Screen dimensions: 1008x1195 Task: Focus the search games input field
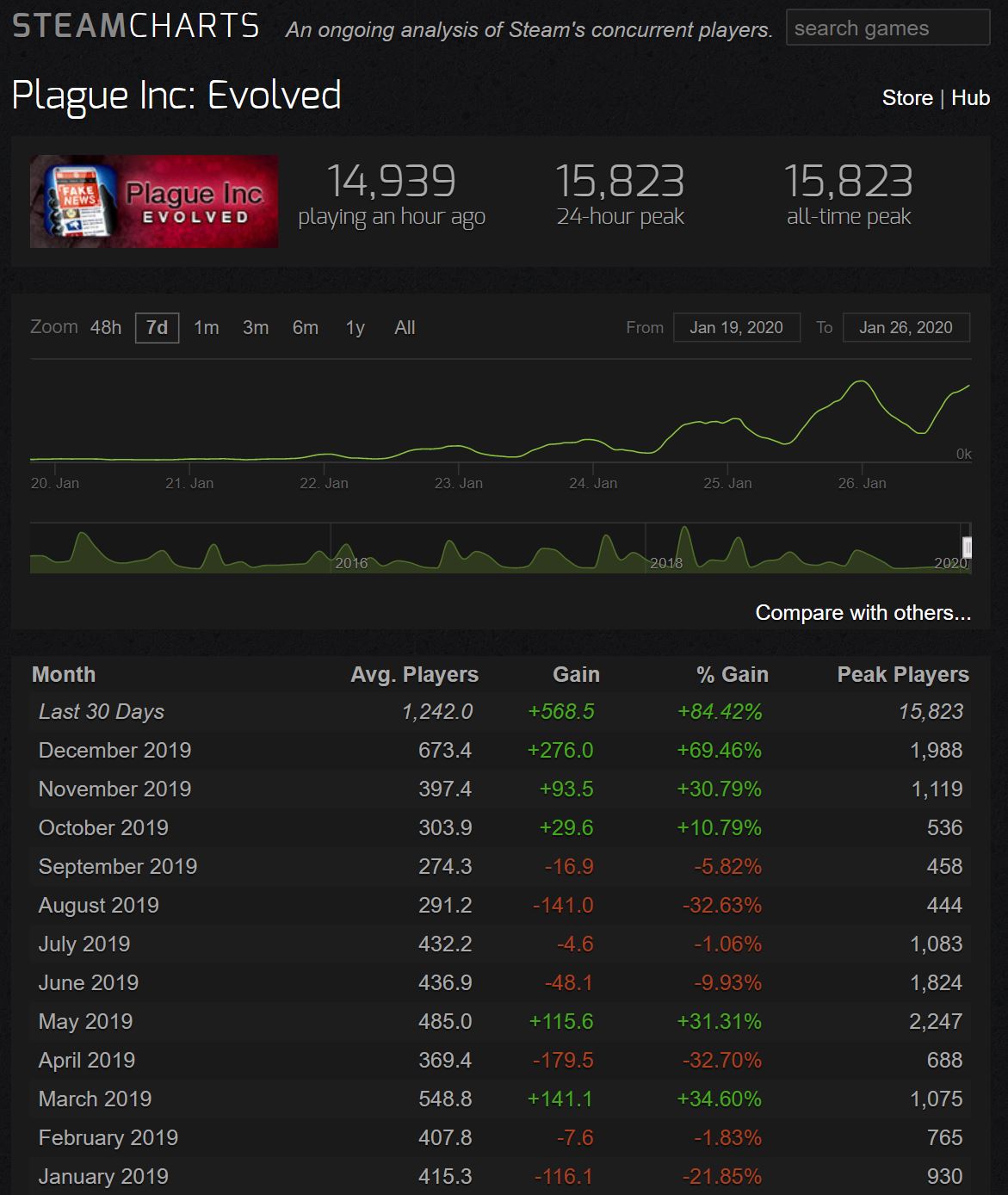888,28
